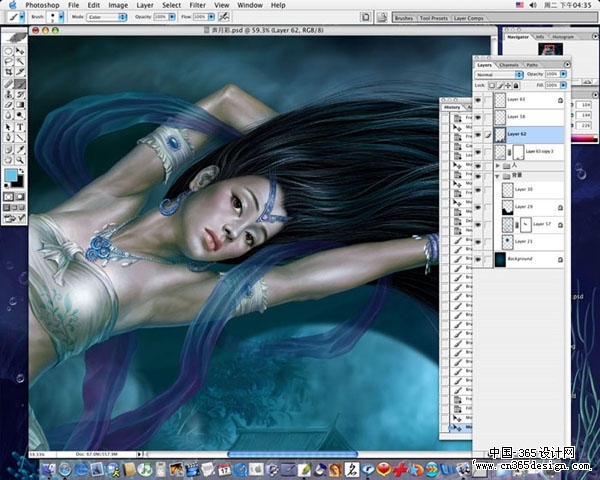Jump to ImageReady button in toolbox
The image size is (600, 480).
tap(15, 219)
